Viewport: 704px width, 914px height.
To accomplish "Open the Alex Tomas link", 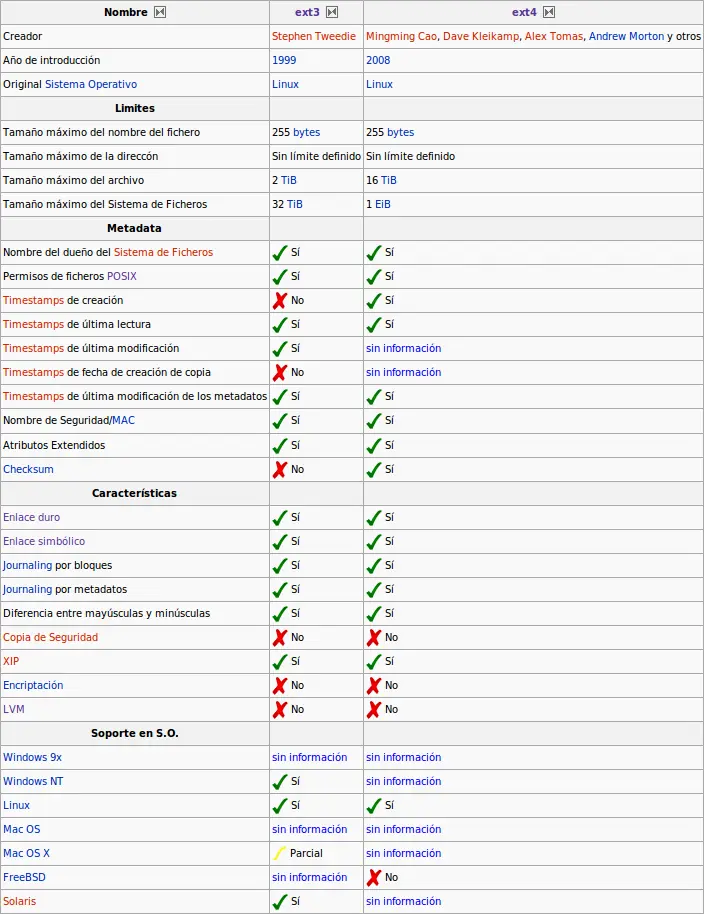I will pyautogui.click(x=554, y=36).
